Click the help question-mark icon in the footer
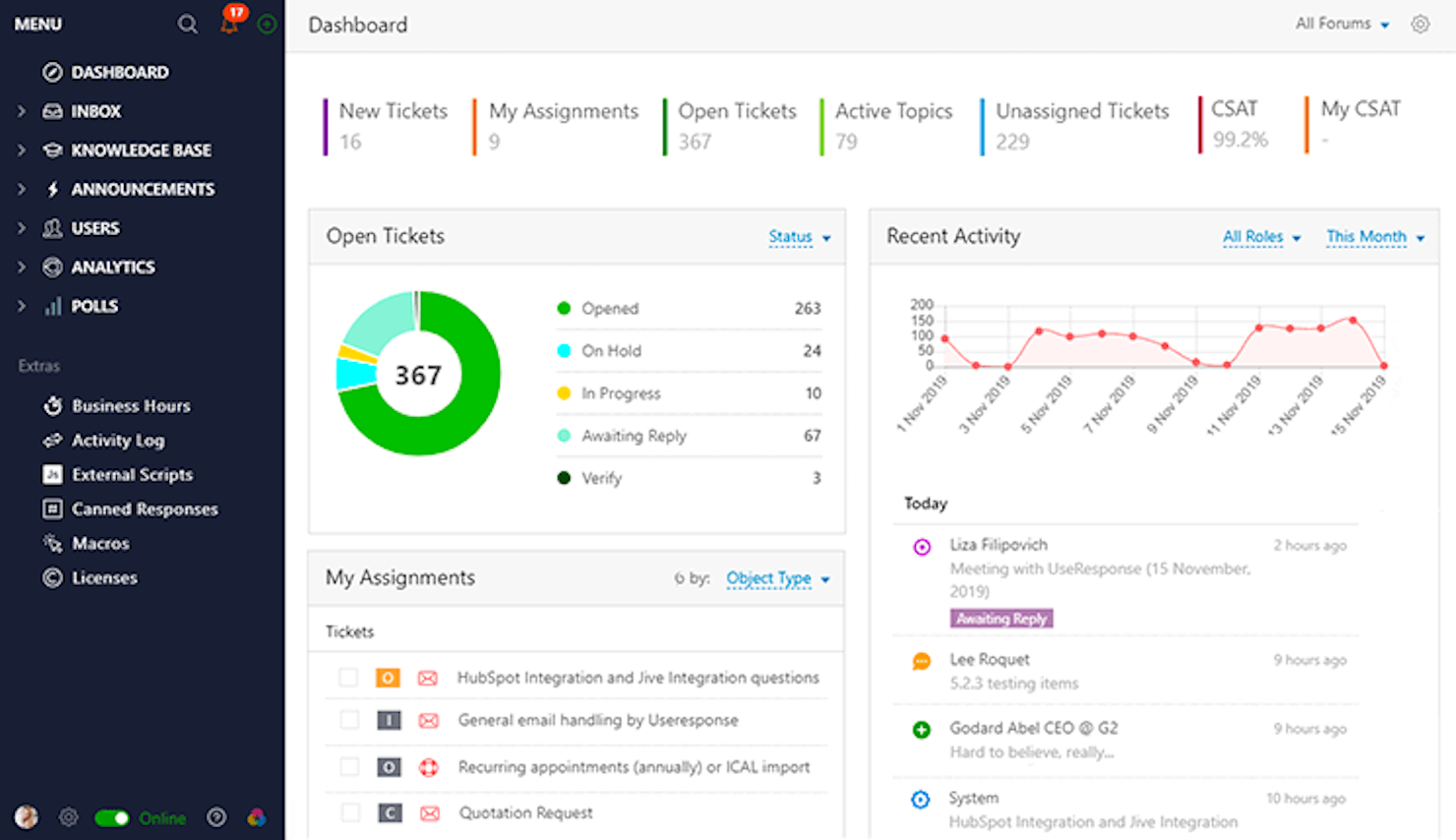The width and height of the screenshot is (1456, 840). tap(215, 817)
